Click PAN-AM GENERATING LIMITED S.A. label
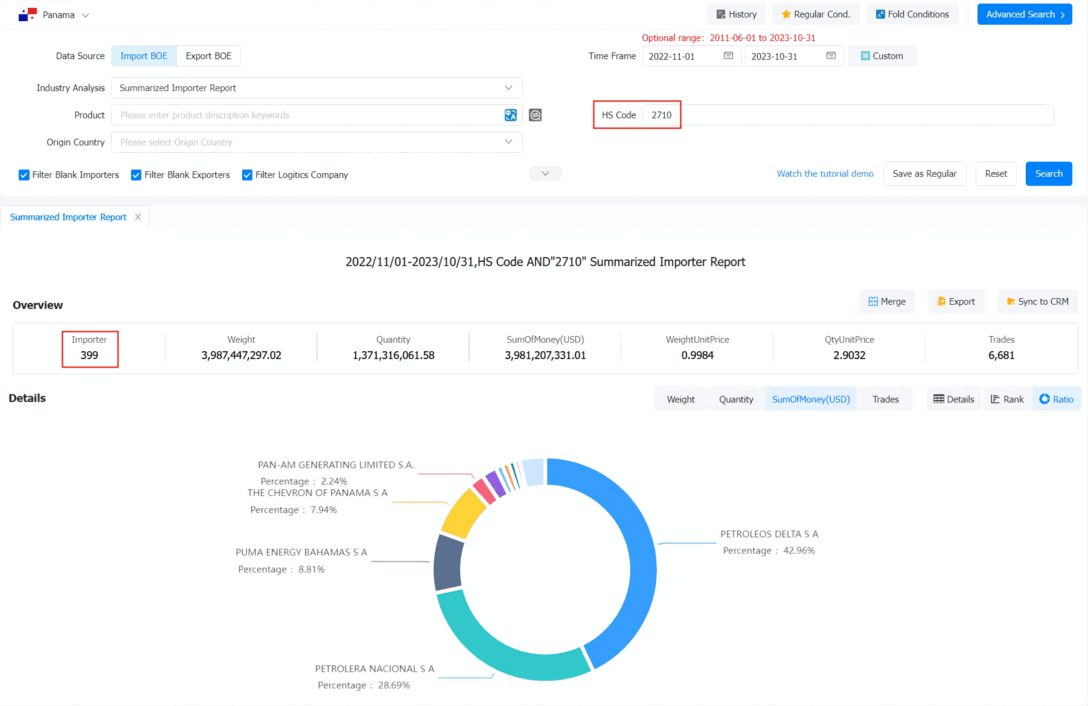The height and width of the screenshot is (706, 1088). (x=336, y=465)
